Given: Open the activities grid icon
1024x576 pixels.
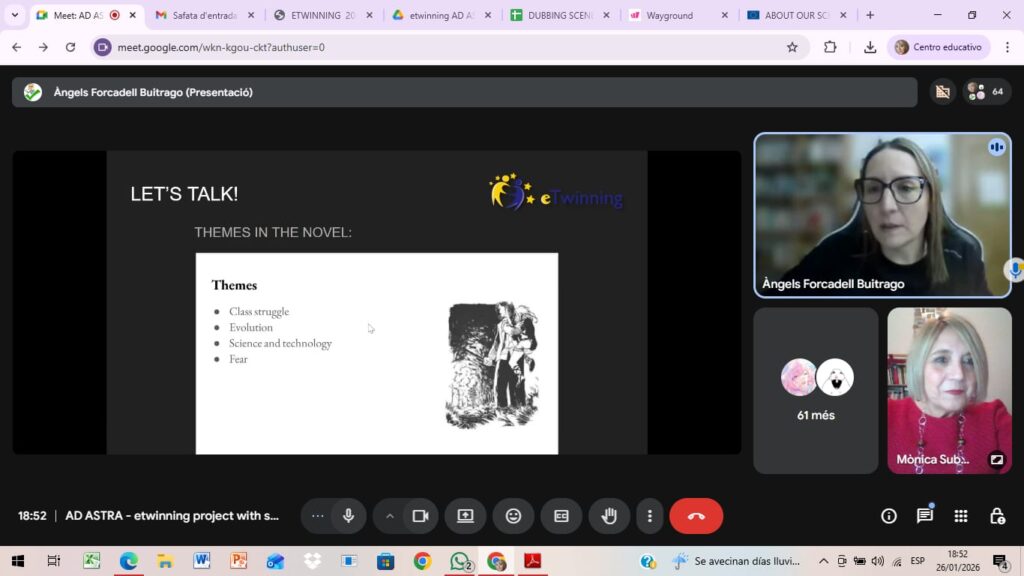Looking at the screenshot, I should [961, 516].
